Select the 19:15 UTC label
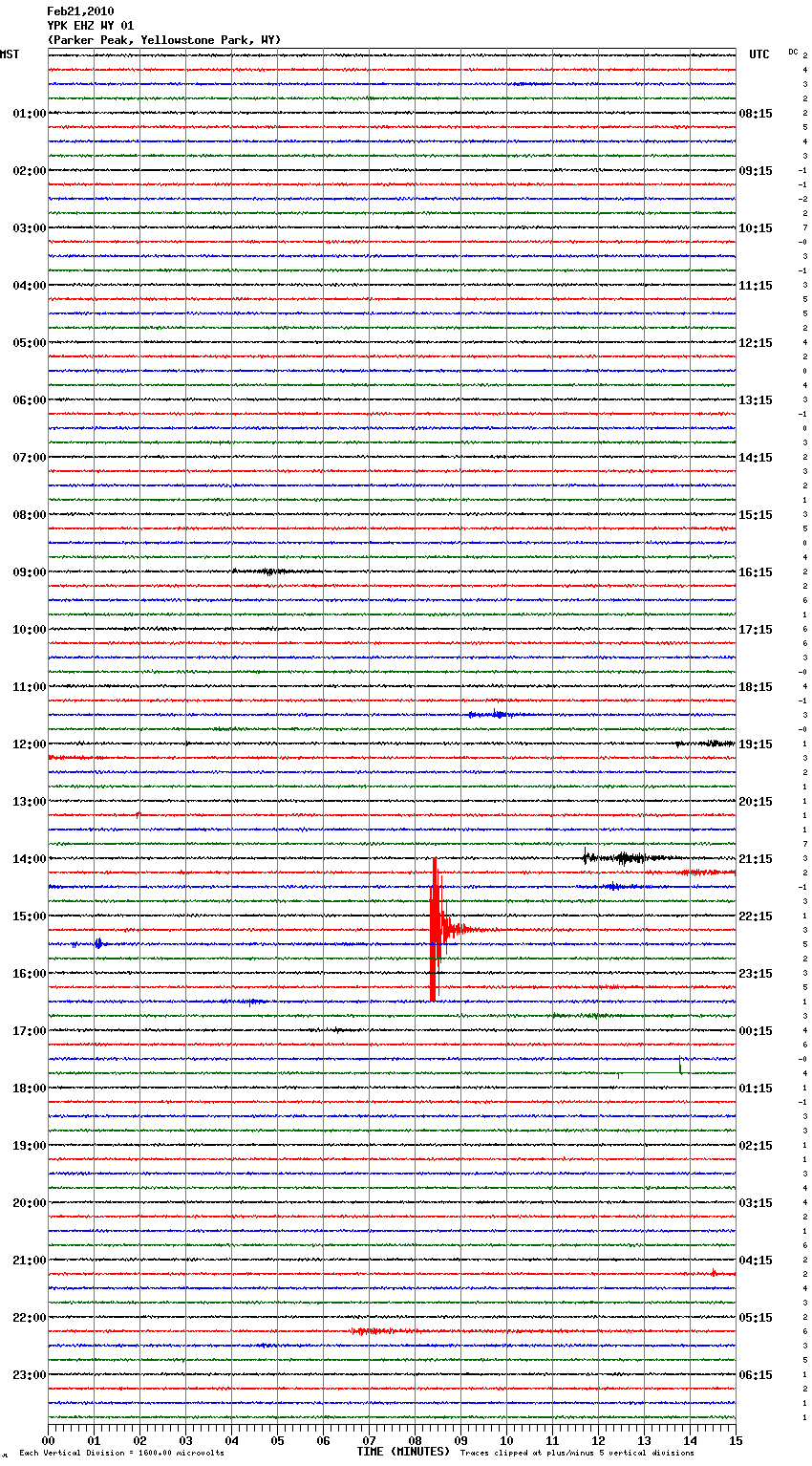812x1466 pixels. pyautogui.click(x=756, y=744)
